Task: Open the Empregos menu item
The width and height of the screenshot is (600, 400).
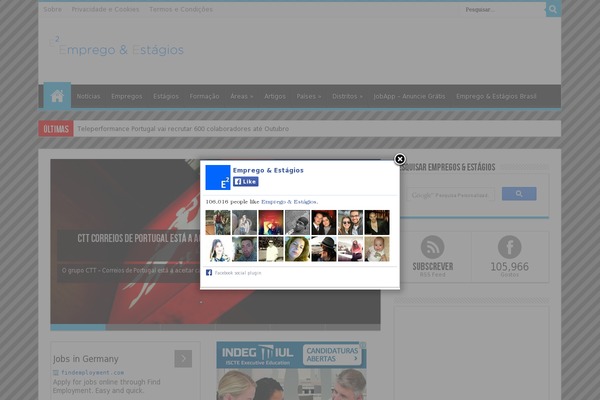Action: [x=127, y=96]
